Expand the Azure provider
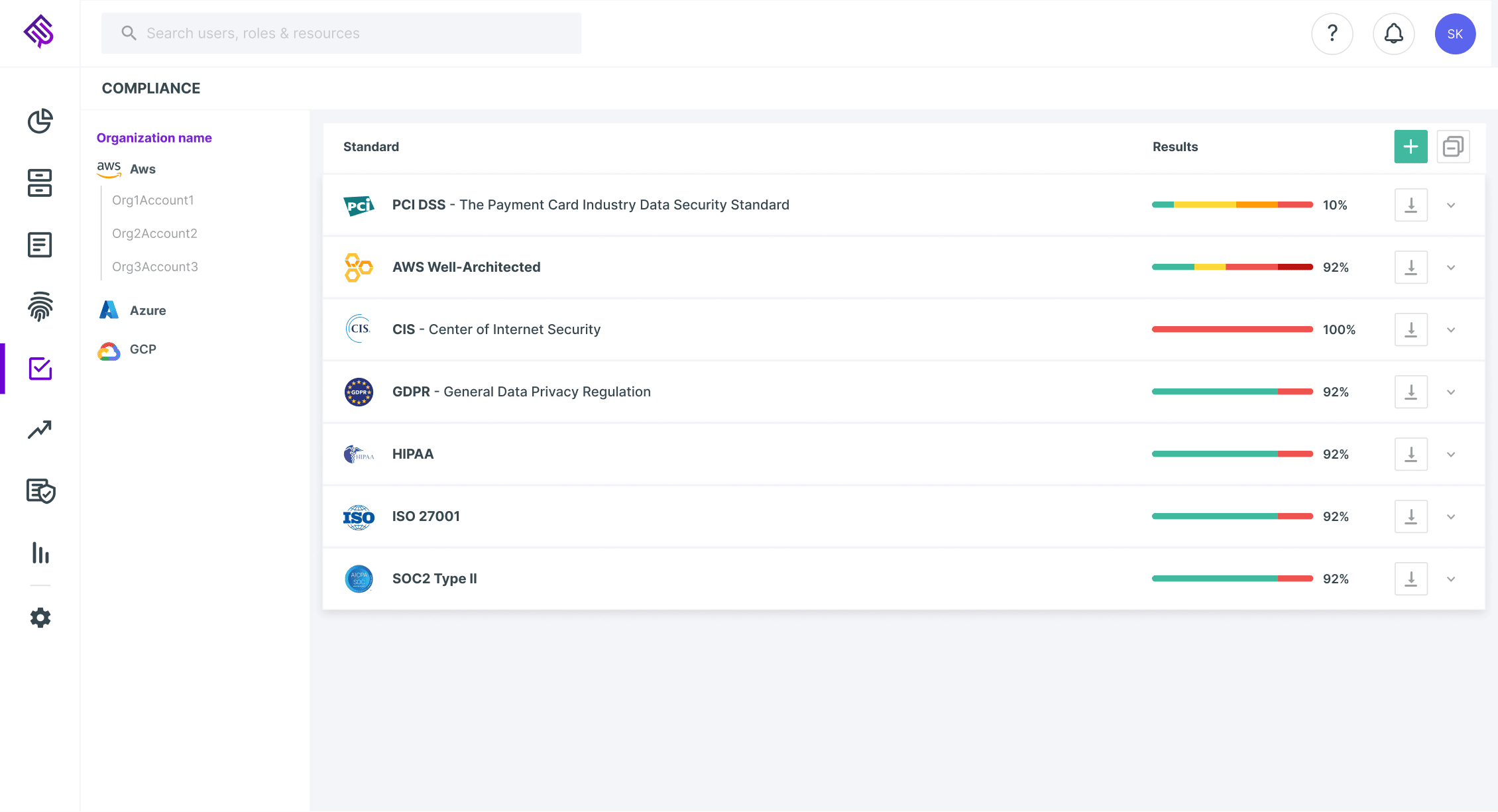Screen dimensions: 1498x812 pyautogui.click(x=133, y=310)
